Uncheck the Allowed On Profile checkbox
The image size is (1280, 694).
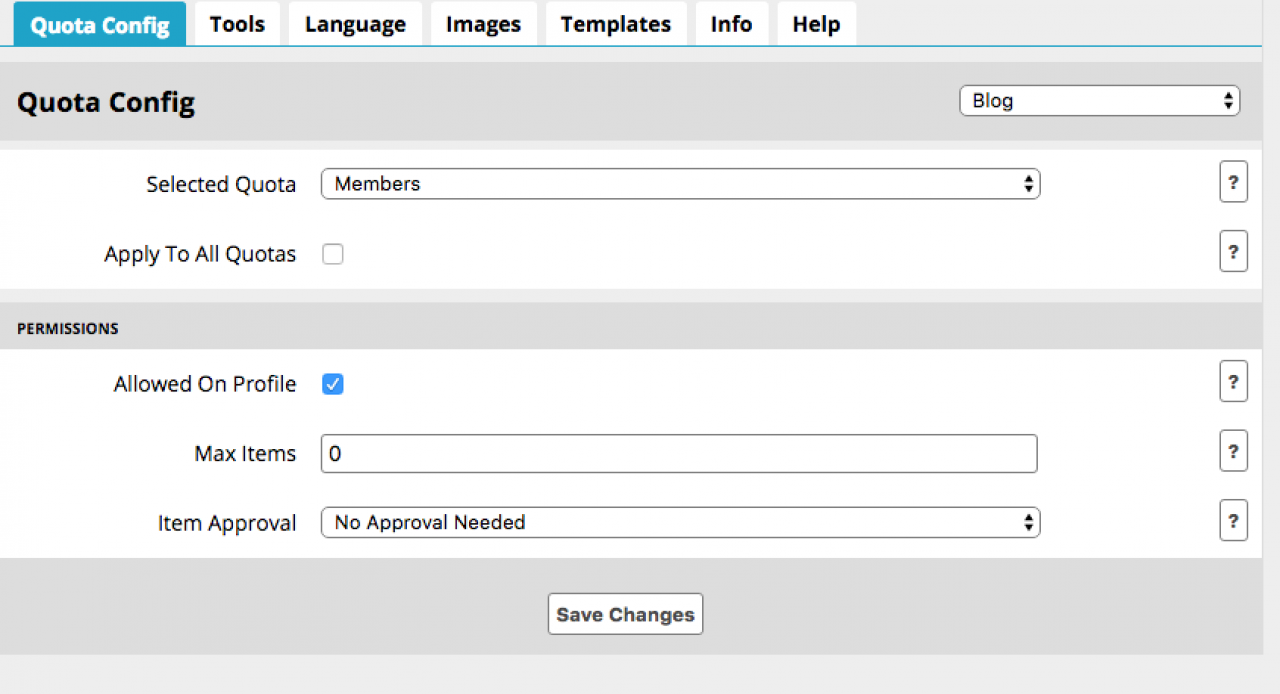(333, 384)
